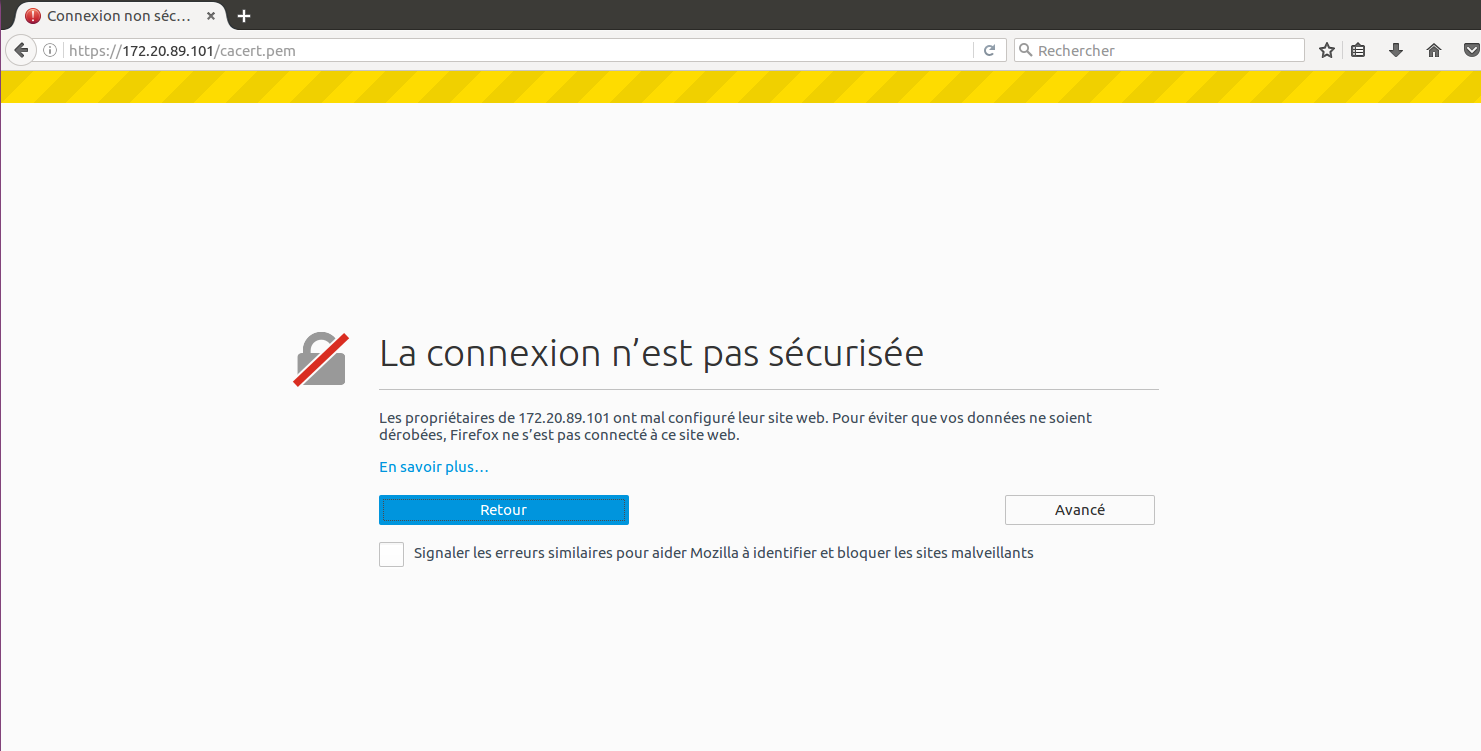The image size is (1481, 751).
Task: Go to home page via house icon
Action: [x=1434, y=51]
